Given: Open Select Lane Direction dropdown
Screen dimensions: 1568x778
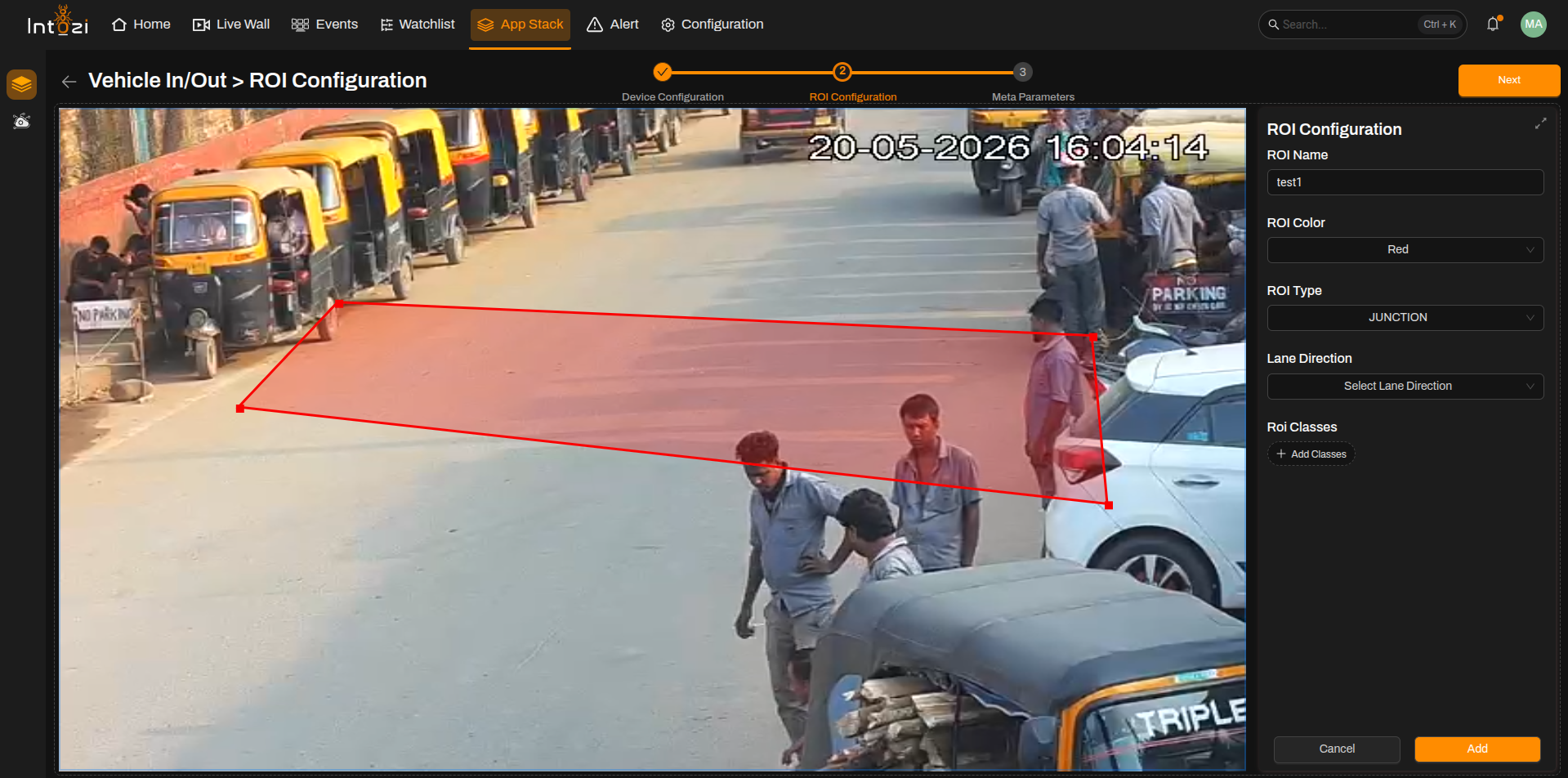Looking at the screenshot, I should [1405, 387].
